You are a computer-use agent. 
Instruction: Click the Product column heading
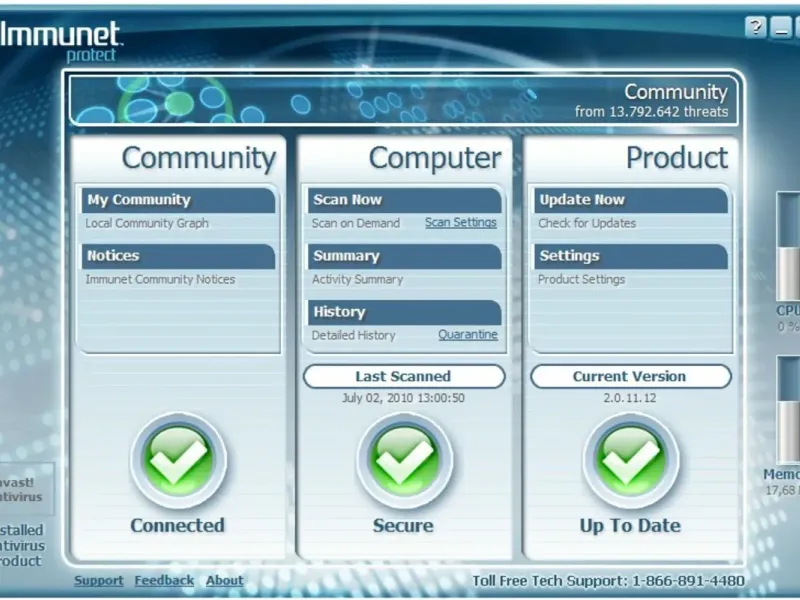click(677, 158)
